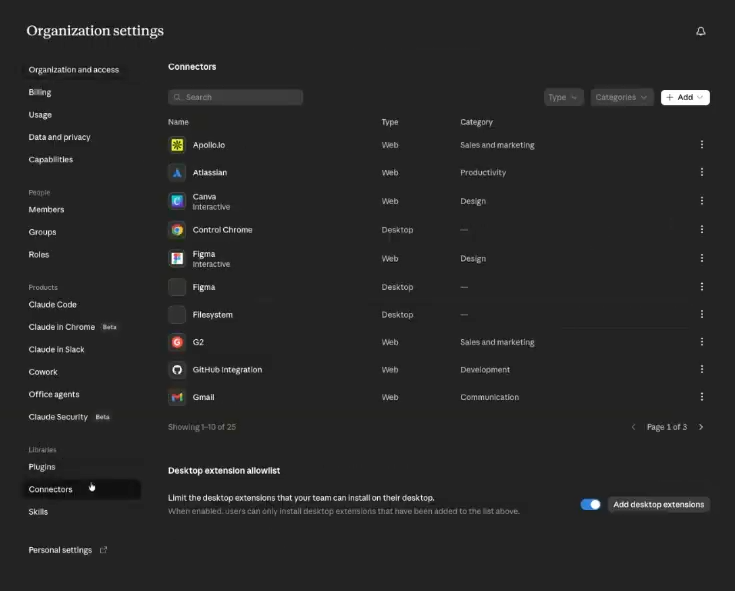This screenshot has width=735, height=591.
Task: Click the GitHub Integration icon
Action: [177, 370]
